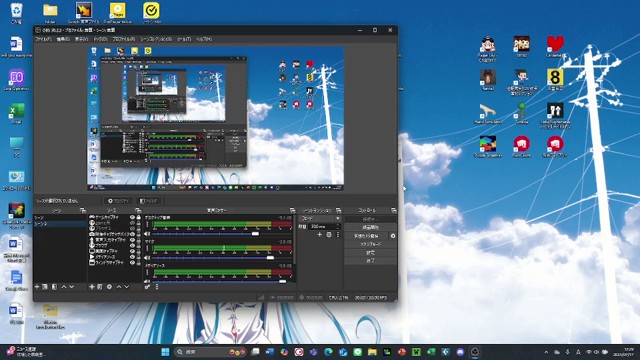The width and height of the screenshot is (640, 360).
Task: Pop out the Scenes dock icon
Action: (x=83, y=210)
